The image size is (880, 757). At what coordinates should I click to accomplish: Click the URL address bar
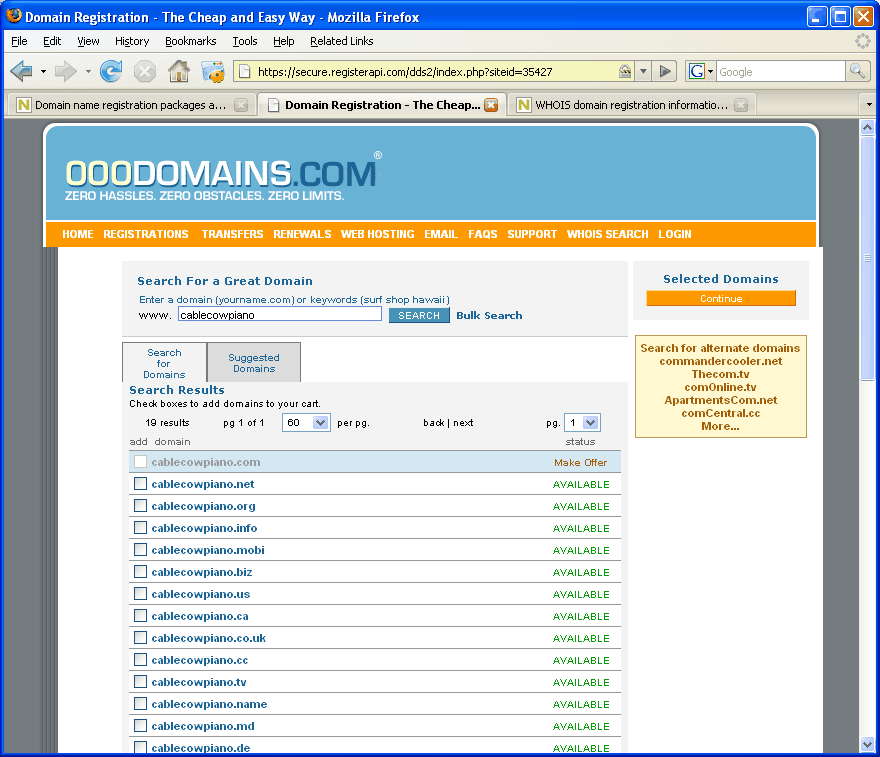[x=435, y=71]
